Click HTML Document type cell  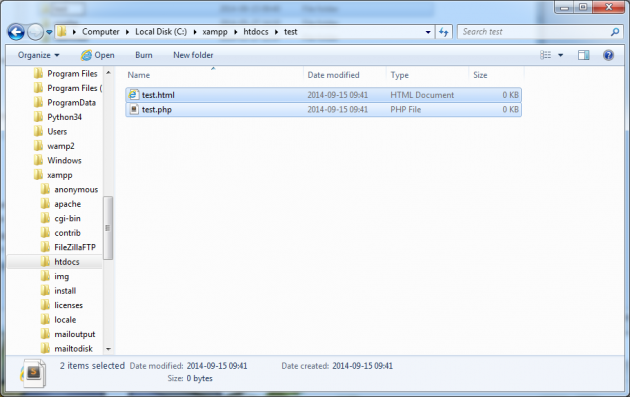click(x=422, y=95)
